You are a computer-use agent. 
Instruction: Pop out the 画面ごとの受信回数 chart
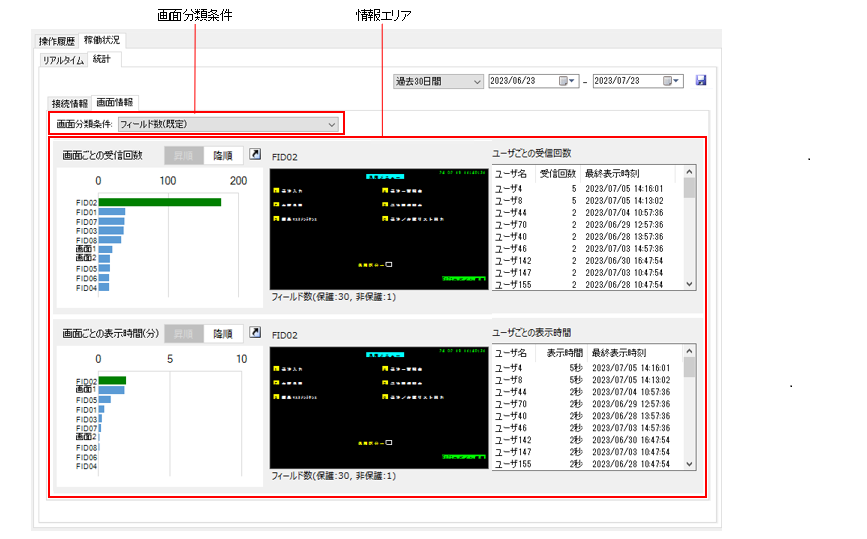point(255,155)
